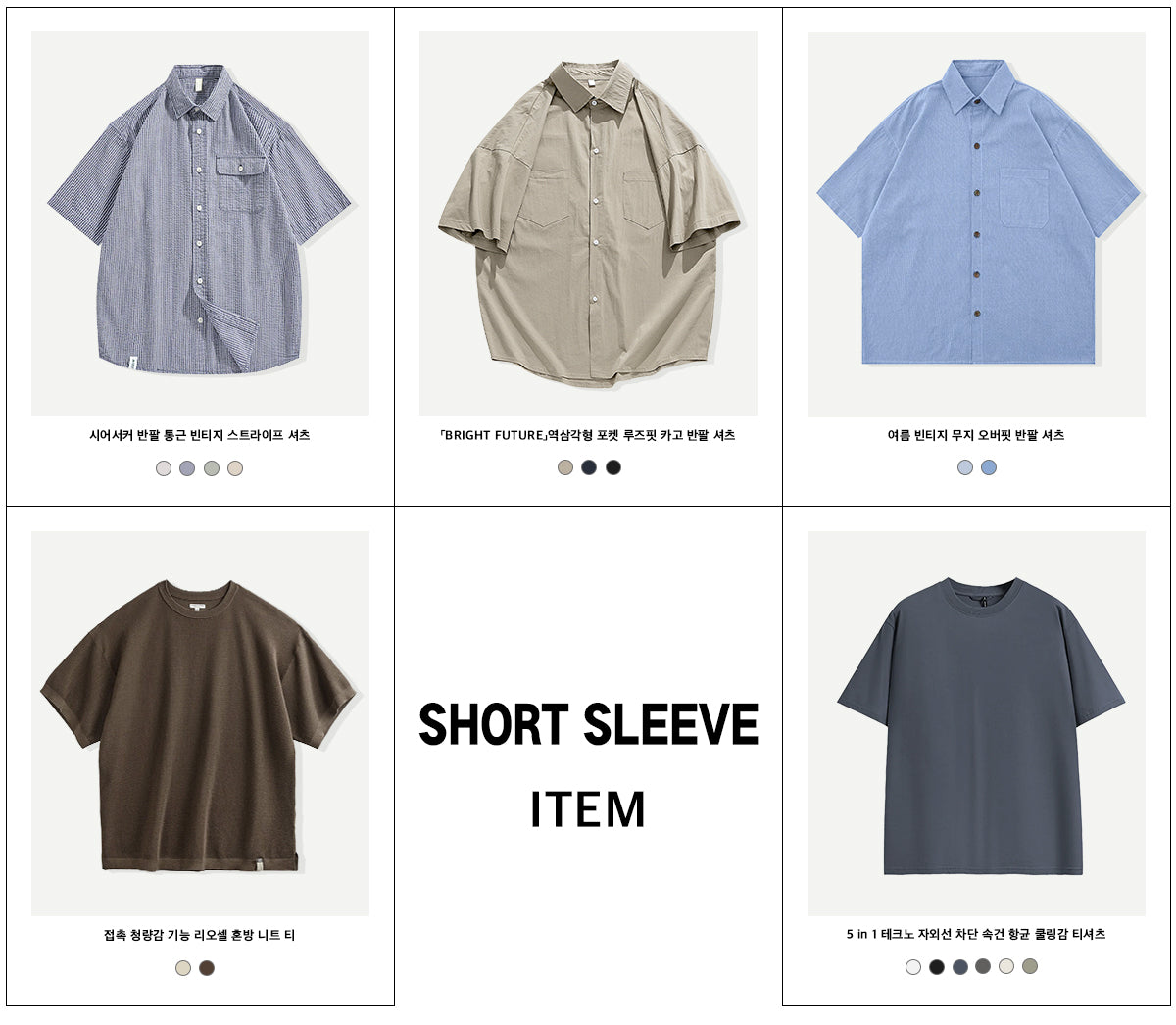Click the SHORT SLEEVE ITEM banner tile
The height and width of the screenshot is (1025, 1176).
(588, 756)
